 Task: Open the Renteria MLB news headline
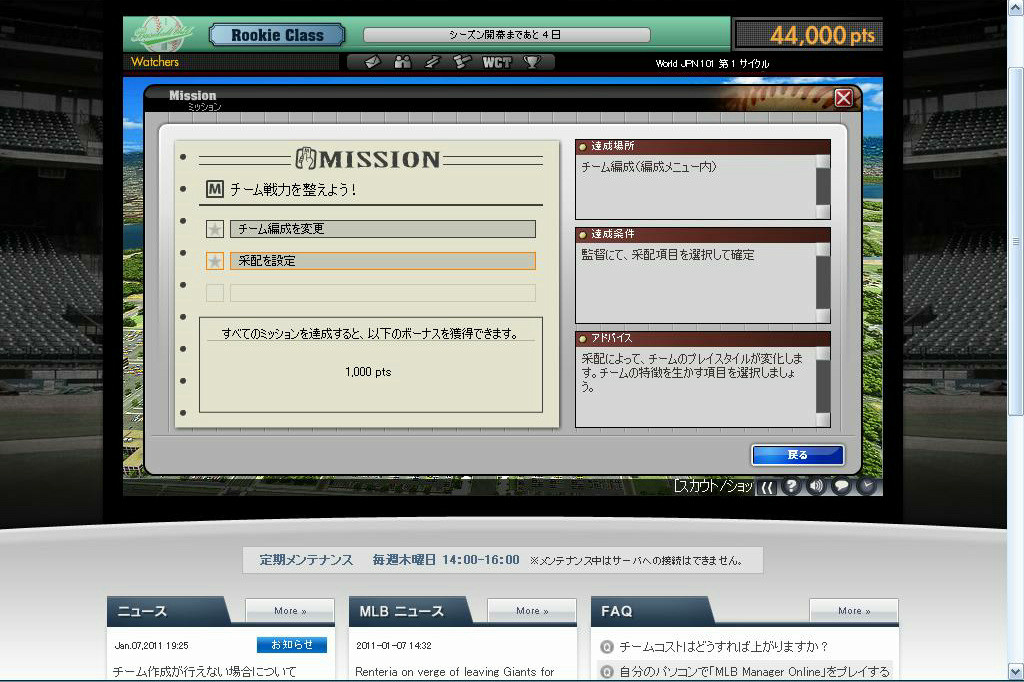tap(455, 672)
